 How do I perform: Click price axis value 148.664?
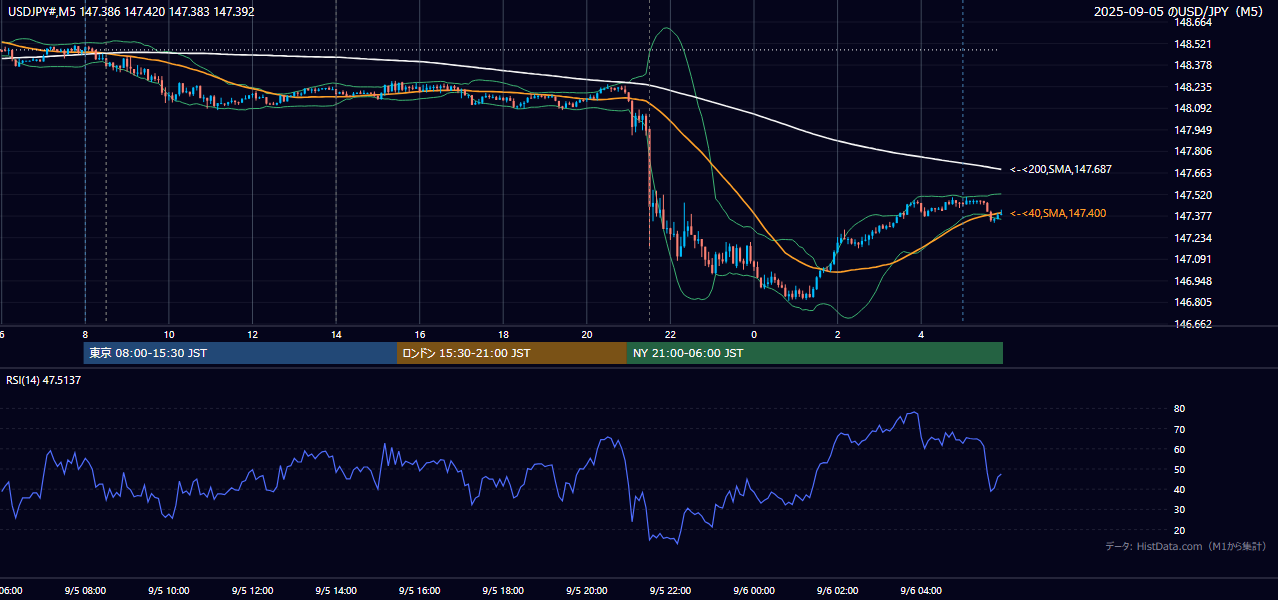tap(1192, 22)
